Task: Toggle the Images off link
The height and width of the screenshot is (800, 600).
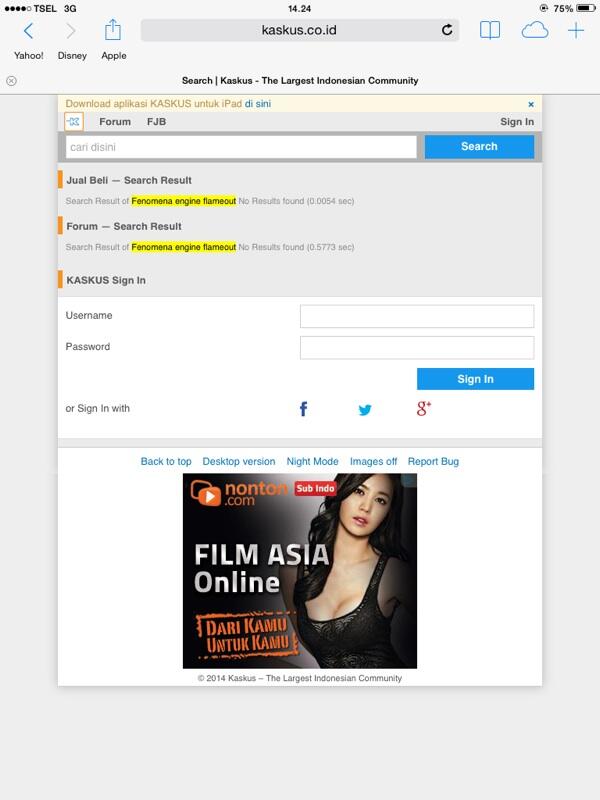Action: tap(373, 461)
